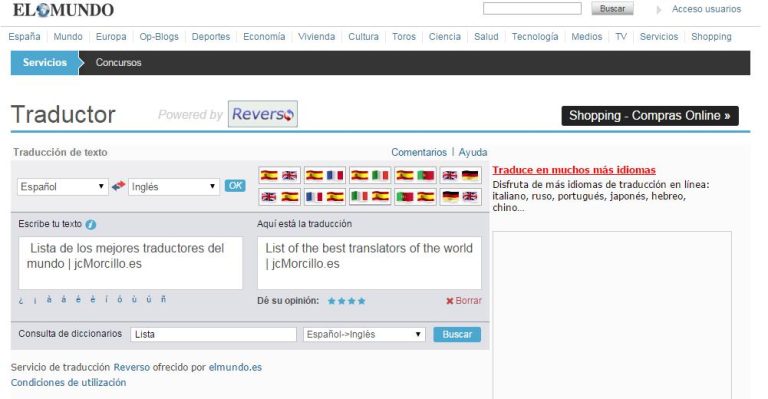
Task: Open the Comentarios link
Action: [419, 152]
